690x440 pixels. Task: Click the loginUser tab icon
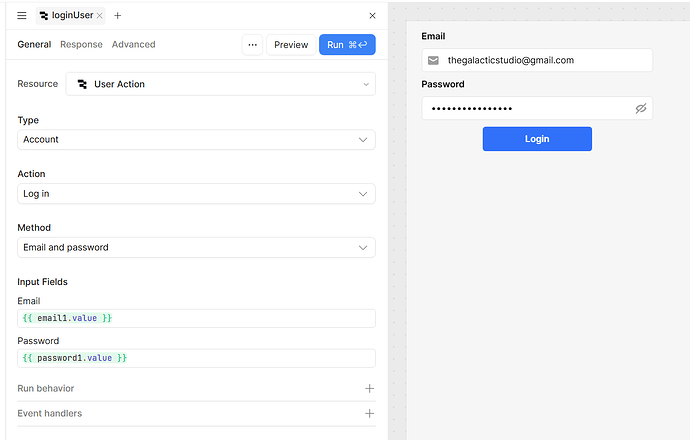tap(44, 16)
